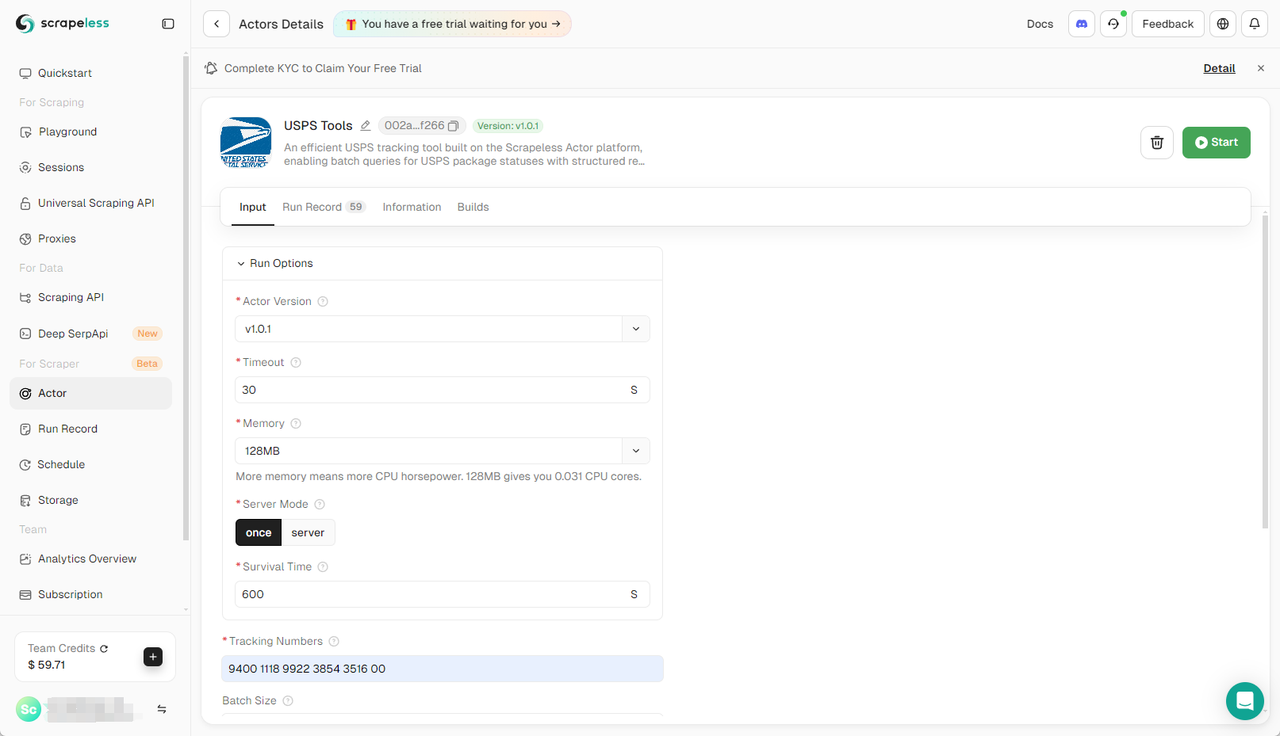Open Schedule in the sidebar
This screenshot has width=1280, height=736.
click(x=91, y=465)
